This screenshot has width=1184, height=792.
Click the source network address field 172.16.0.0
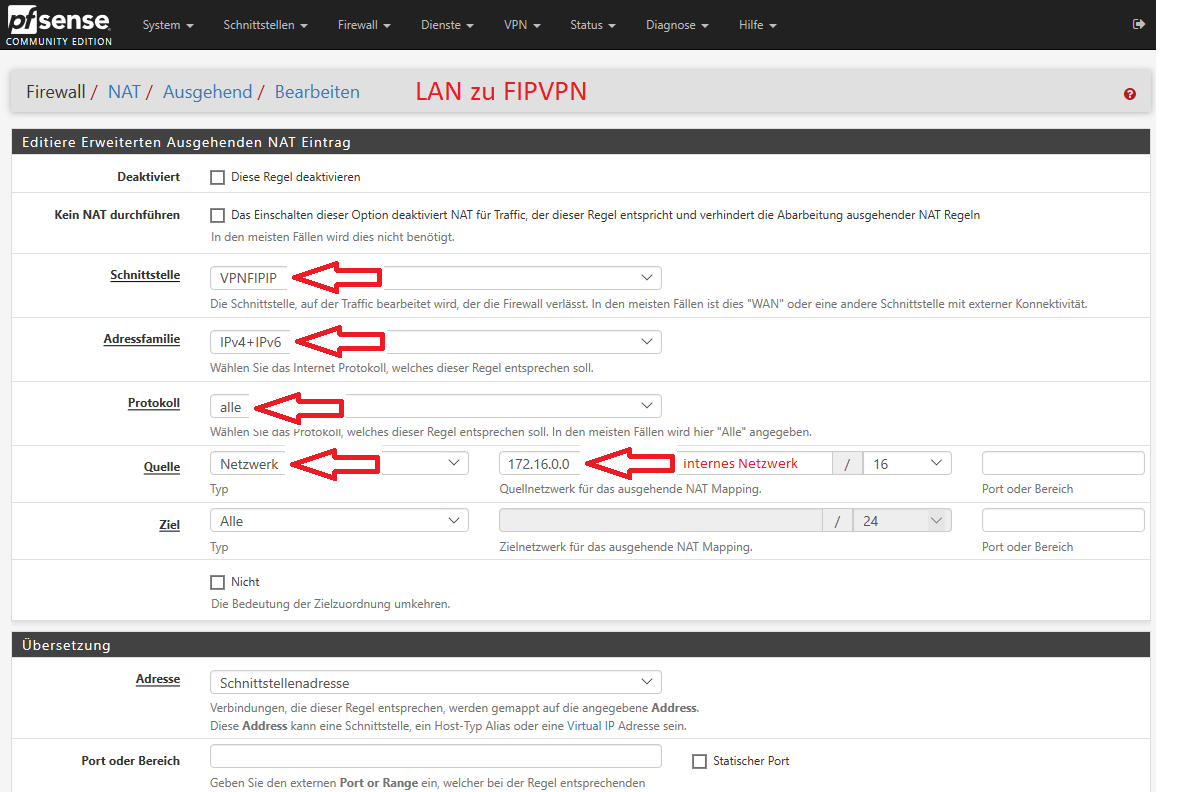(x=540, y=463)
